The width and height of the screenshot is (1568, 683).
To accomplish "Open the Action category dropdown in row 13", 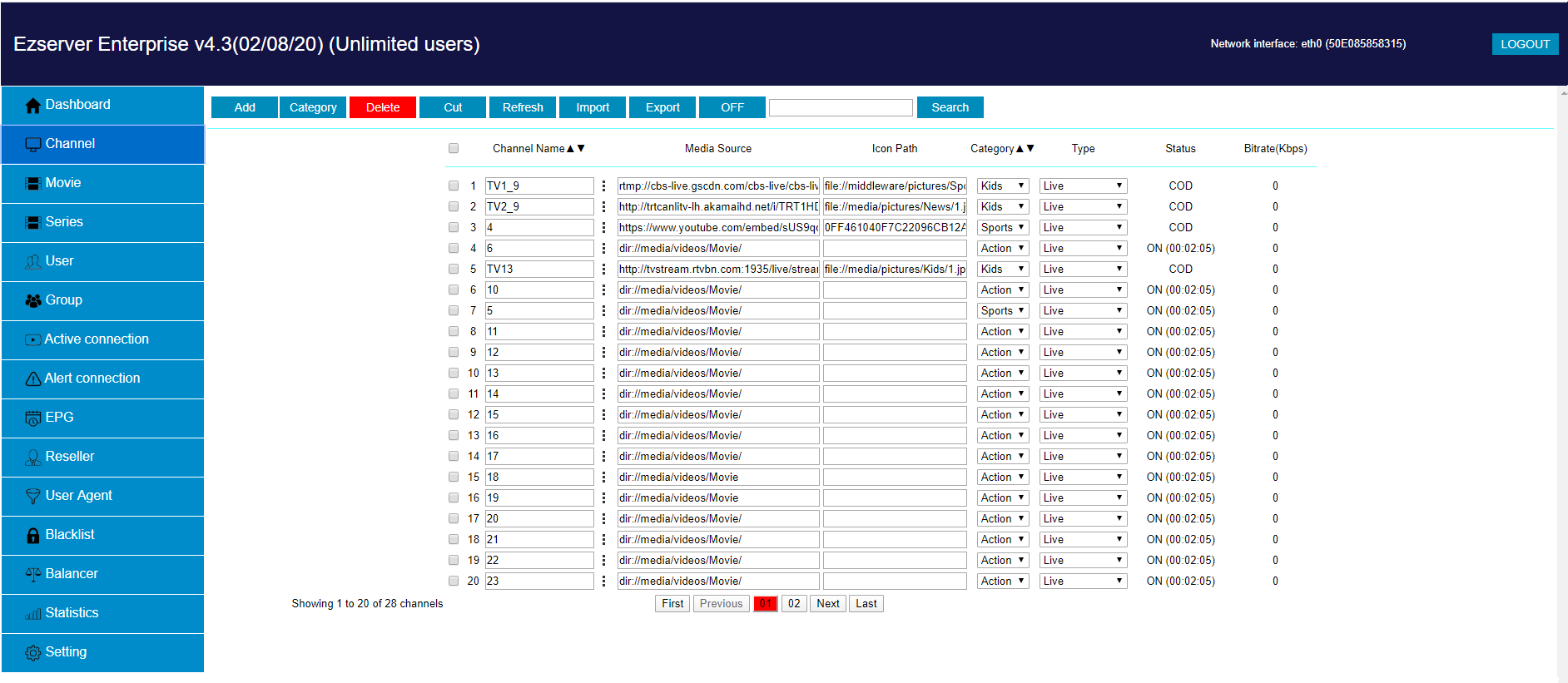I will pos(1003,435).
